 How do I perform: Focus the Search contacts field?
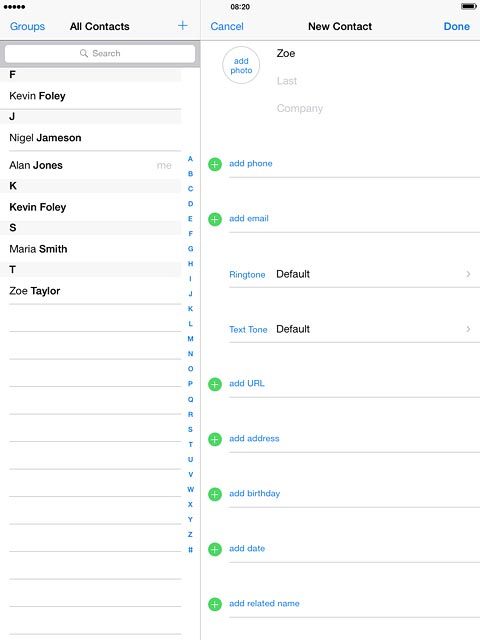[x=100, y=53]
